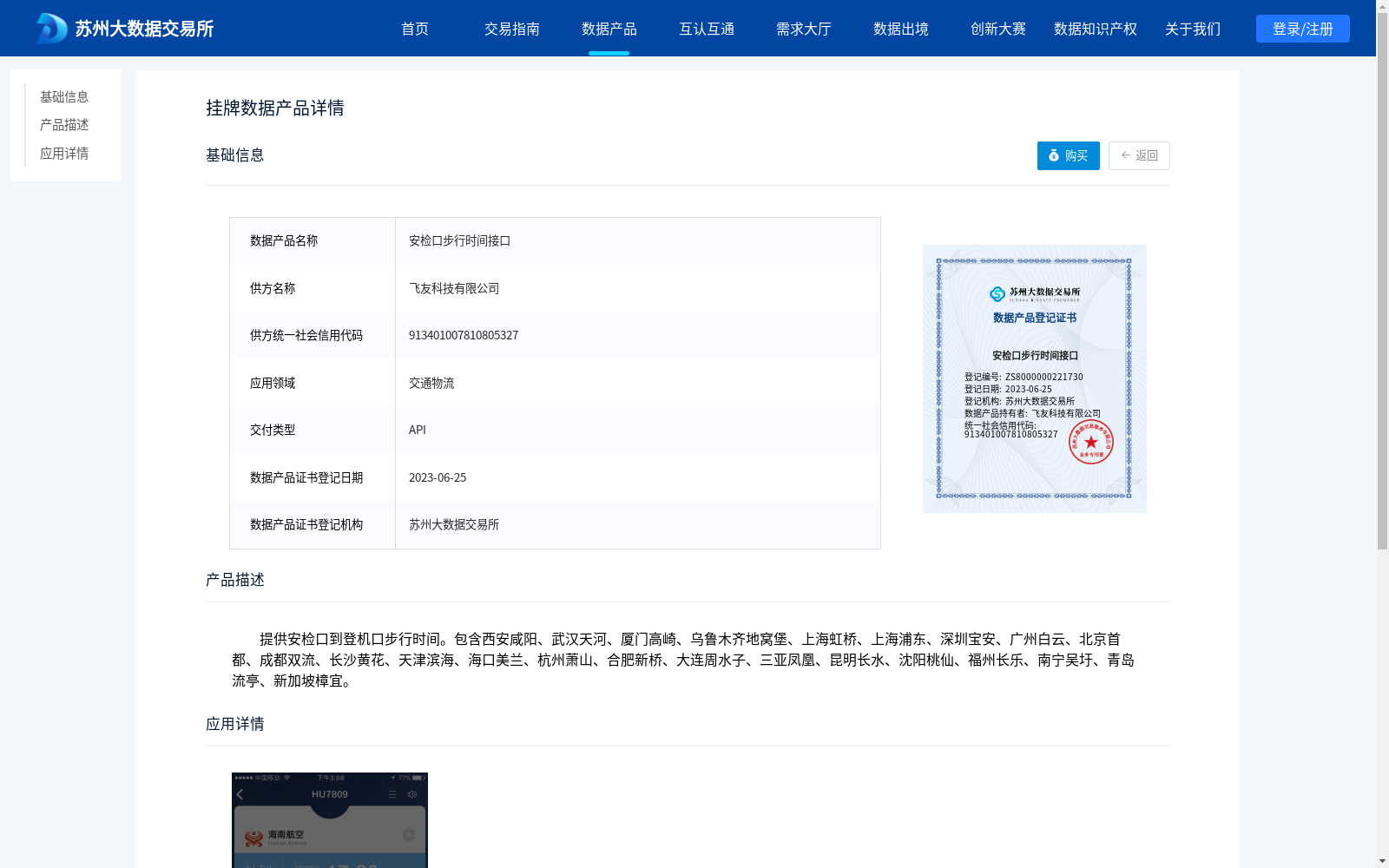Click the 购买 purchase button

(1069, 155)
